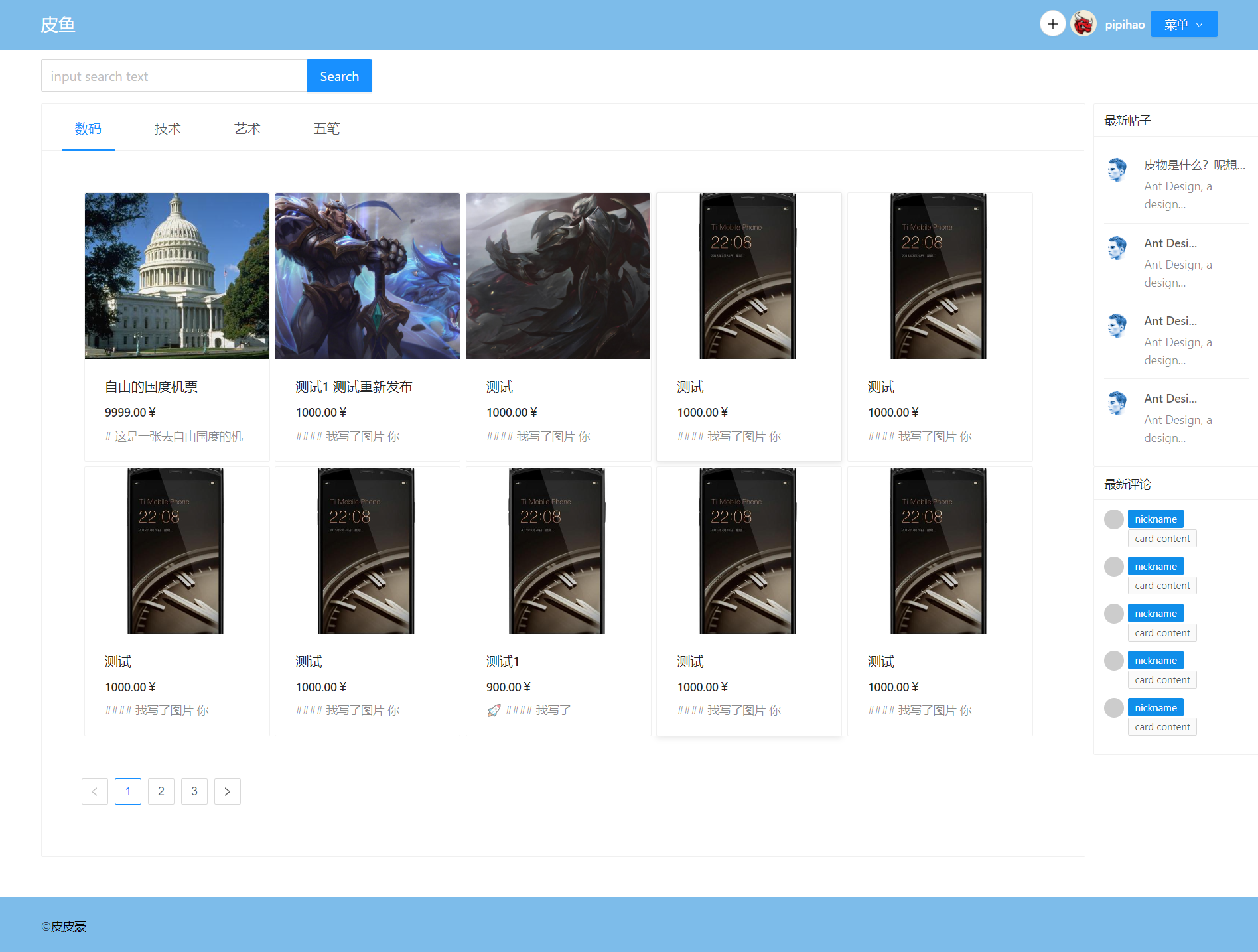The width and height of the screenshot is (1258, 952).
Task: Switch to the 五笔 tab
Action: coord(327,129)
